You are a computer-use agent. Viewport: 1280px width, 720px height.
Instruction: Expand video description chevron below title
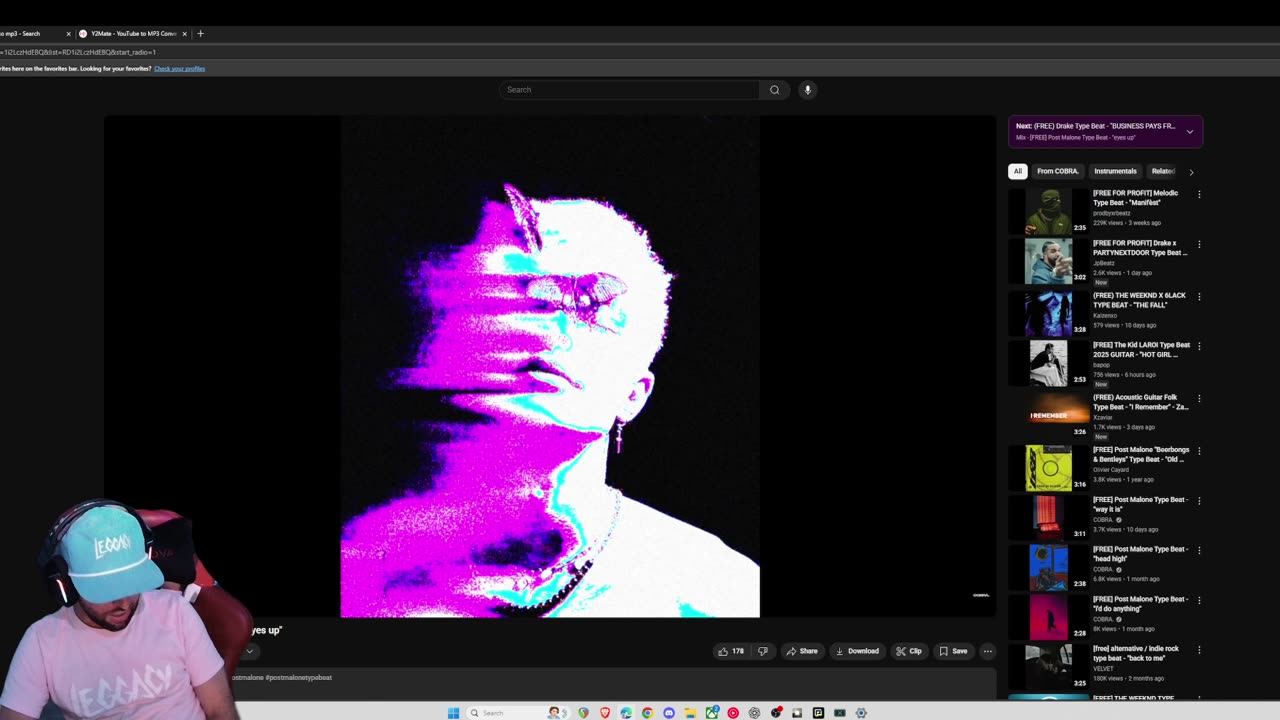[x=249, y=651]
